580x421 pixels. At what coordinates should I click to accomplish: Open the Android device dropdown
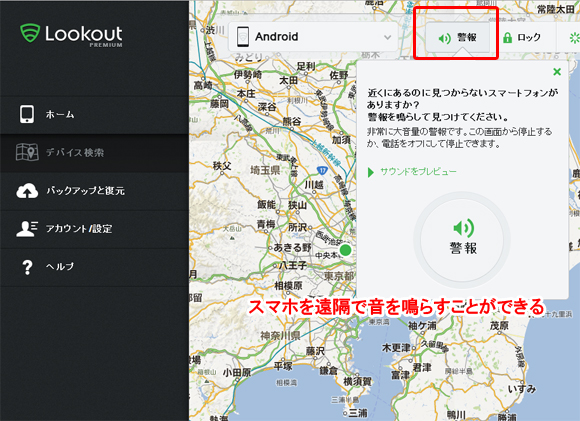pyautogui.click(x=313, y=37)
